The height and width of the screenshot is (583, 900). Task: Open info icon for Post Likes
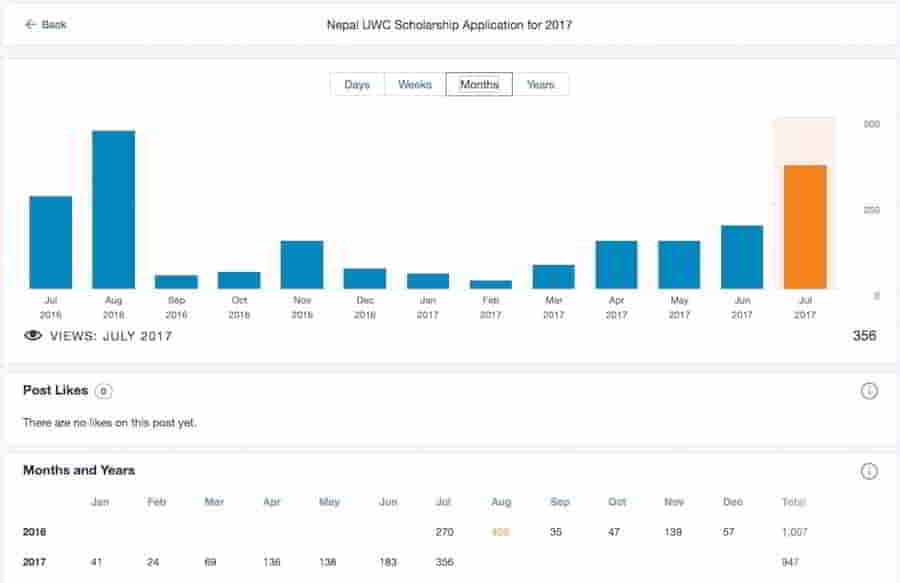click(869, 391)
